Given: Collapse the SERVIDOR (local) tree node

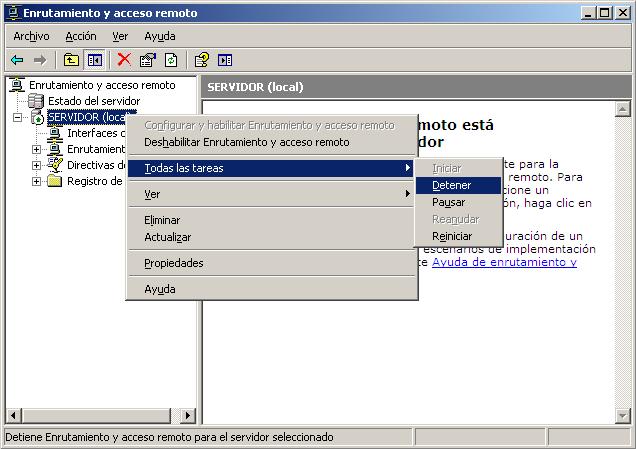Looking at the screenshot, I should click(x=18, y=117).
